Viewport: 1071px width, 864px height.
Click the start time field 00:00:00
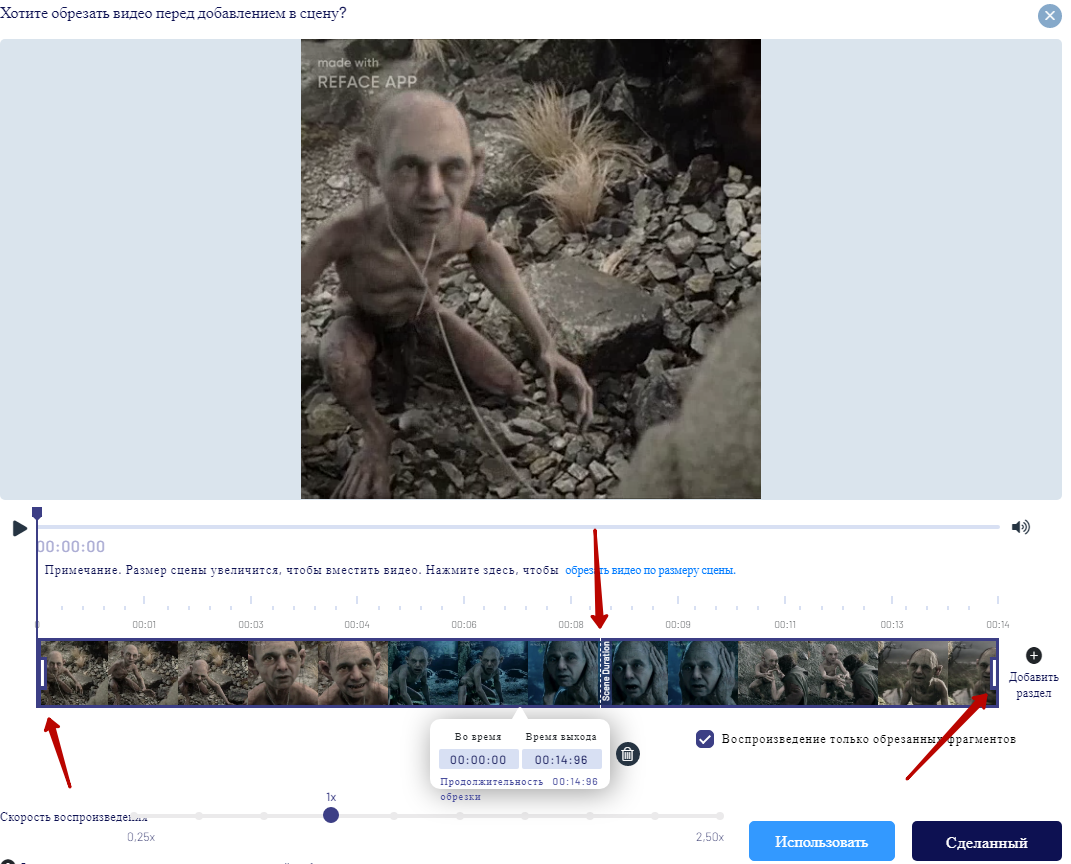click(x=478, y=760)
